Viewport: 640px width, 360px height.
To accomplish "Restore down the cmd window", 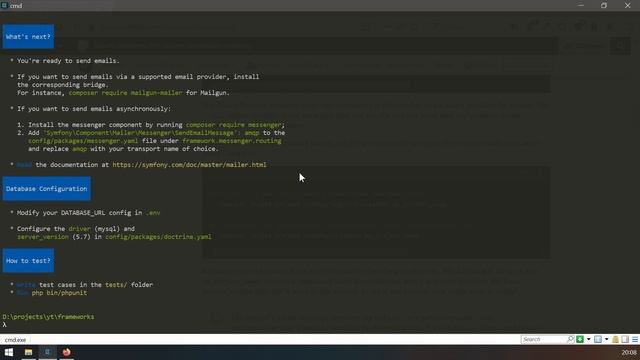I will coord(604,5).
